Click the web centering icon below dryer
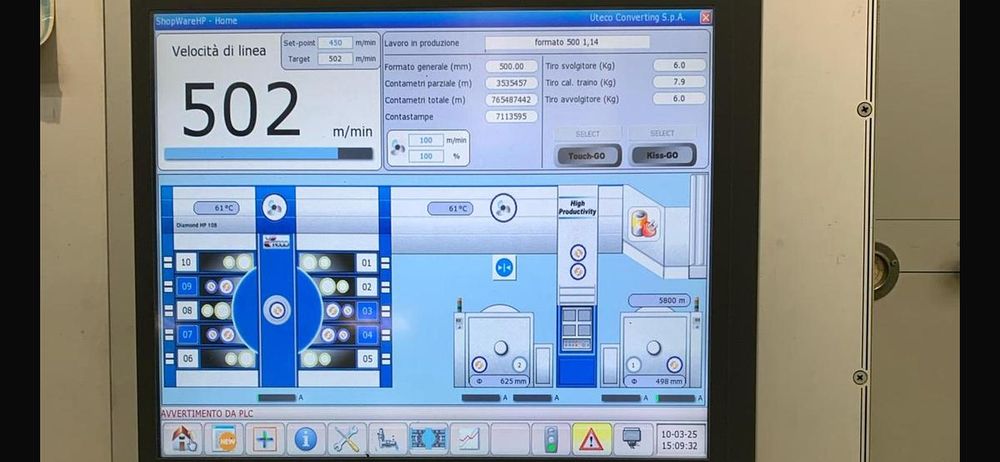This screenshot has height=462, width=1000. coord(505,267)
